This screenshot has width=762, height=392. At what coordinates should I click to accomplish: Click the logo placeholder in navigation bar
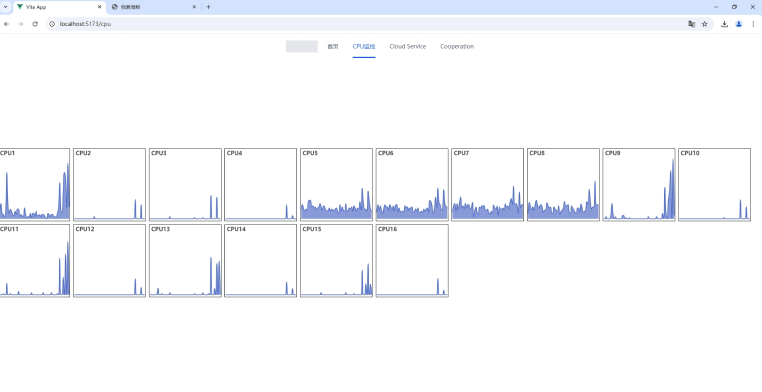coord(302,47)
